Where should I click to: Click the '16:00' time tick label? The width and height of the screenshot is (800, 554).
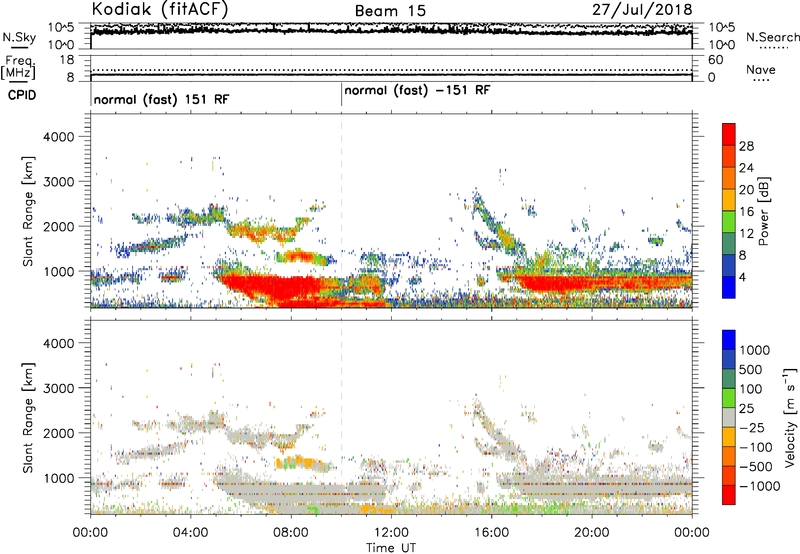(x=491, y=533)
